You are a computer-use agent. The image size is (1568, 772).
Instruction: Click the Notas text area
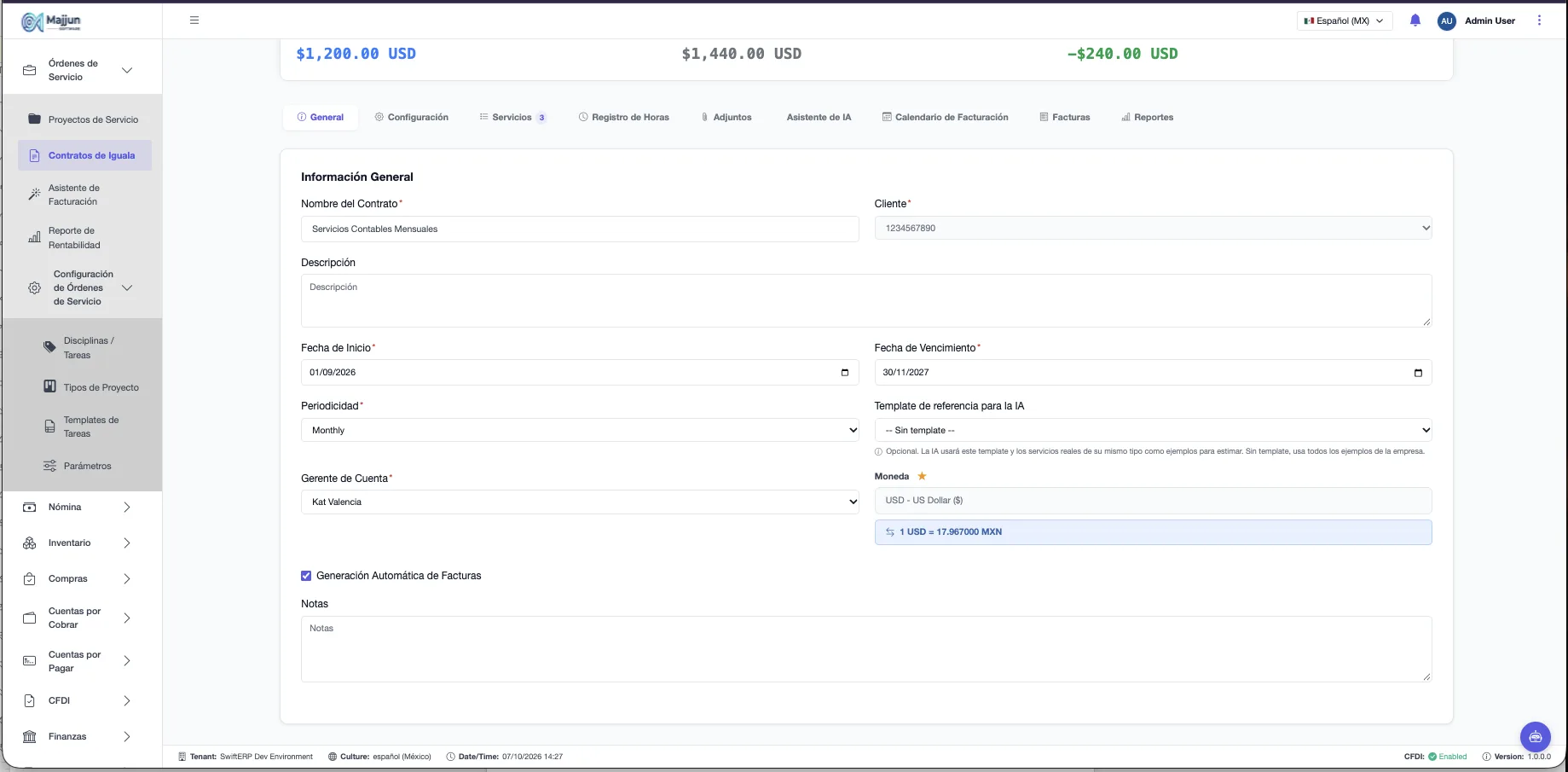pyautogui.click(x=866, y=649)
